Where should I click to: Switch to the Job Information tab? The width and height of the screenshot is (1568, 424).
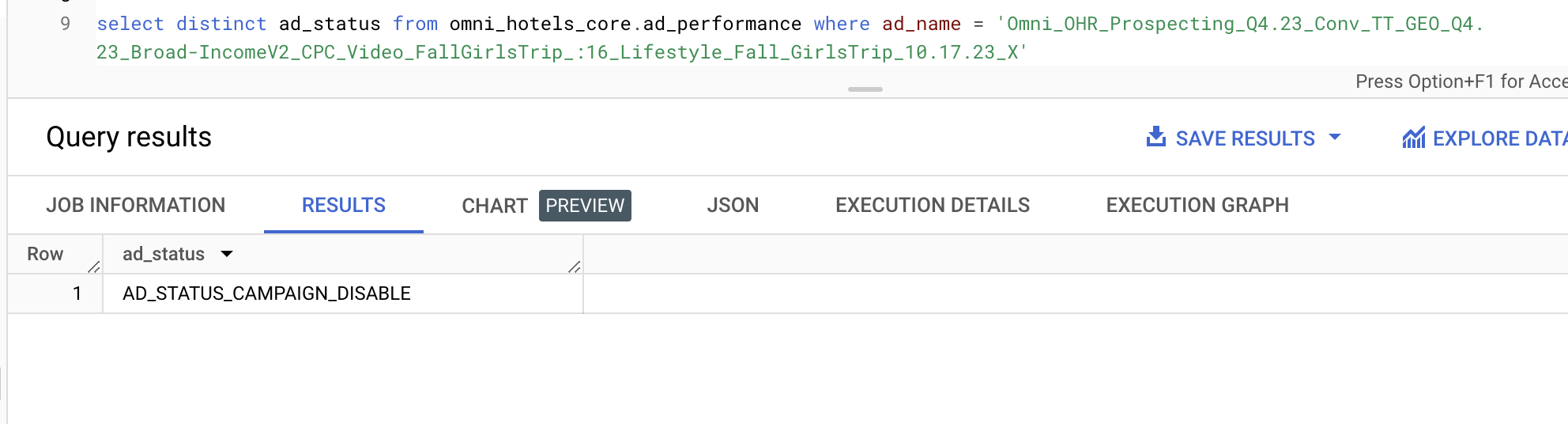(136, 206)
